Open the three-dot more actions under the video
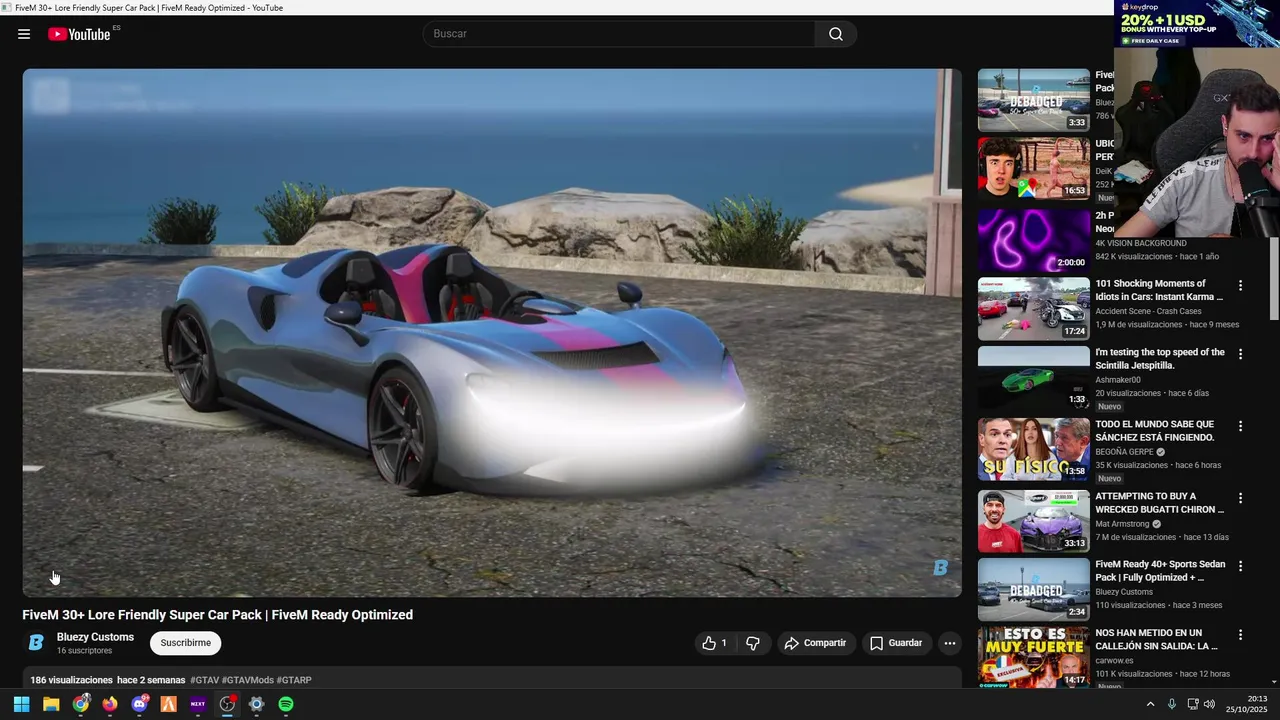 [x=950, y=643]
